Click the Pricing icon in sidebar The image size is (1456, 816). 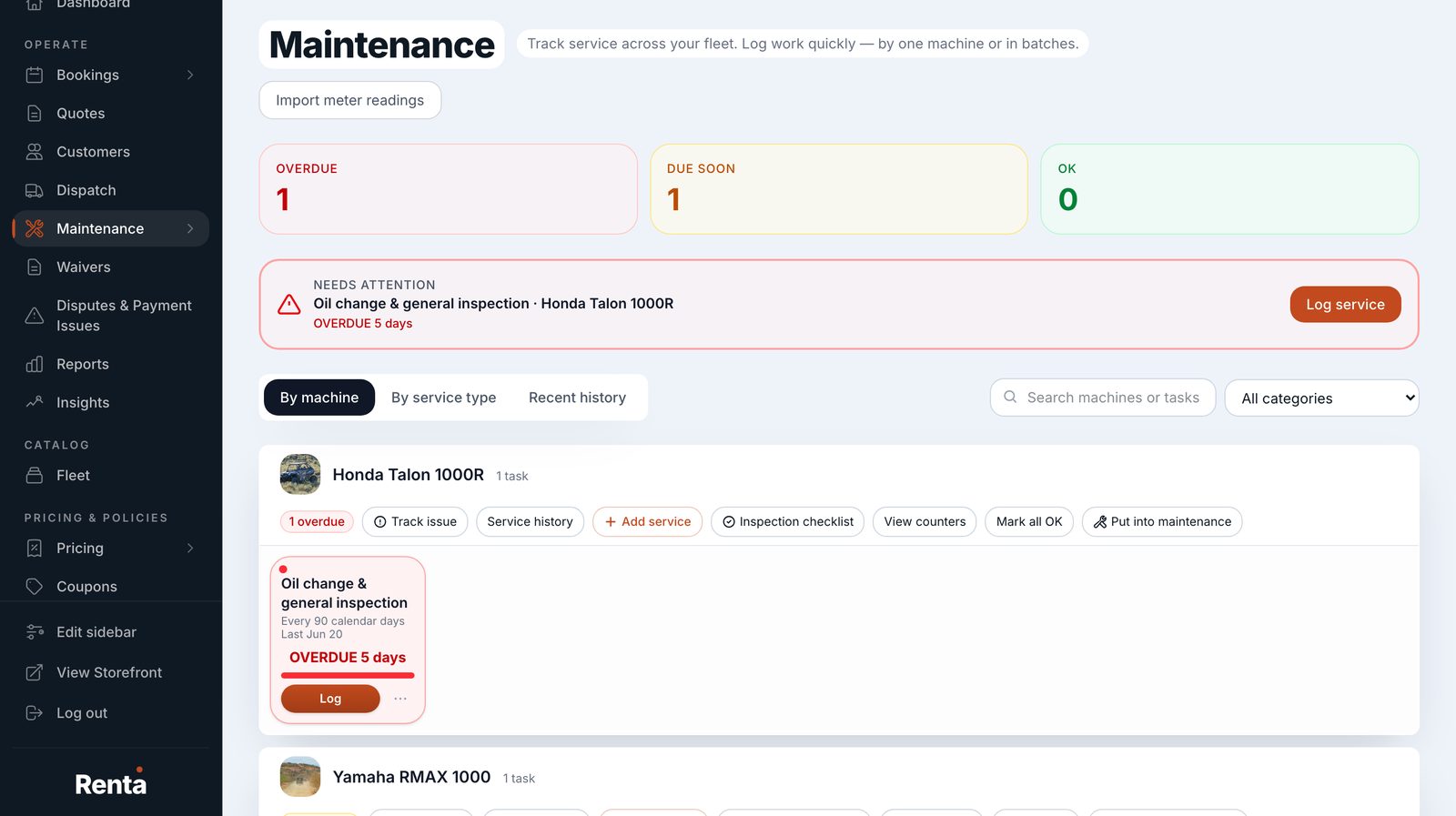pos(35,549)
